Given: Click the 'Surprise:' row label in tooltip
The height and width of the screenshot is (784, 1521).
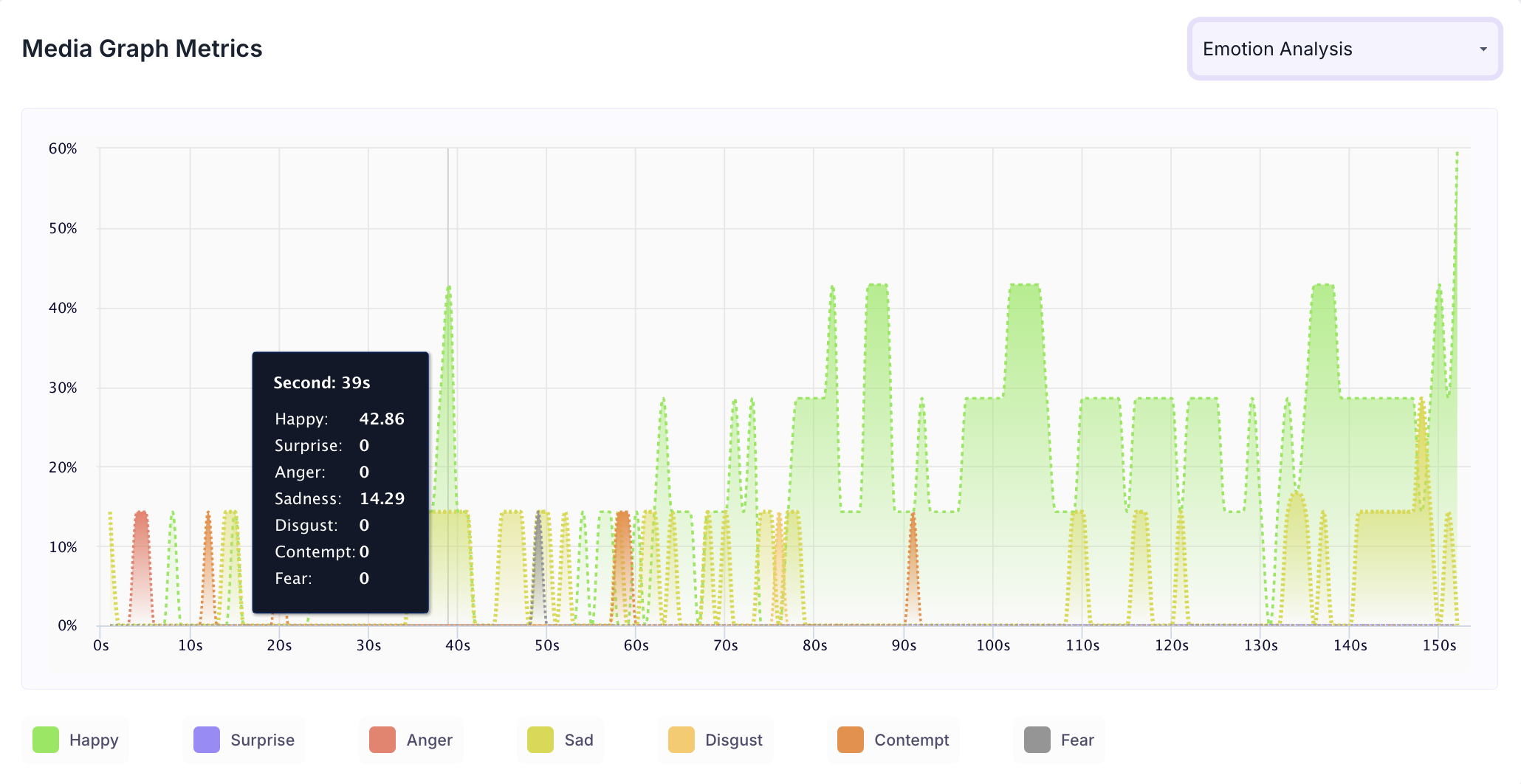Looking at the screenshot, I should tap(309, 445).
